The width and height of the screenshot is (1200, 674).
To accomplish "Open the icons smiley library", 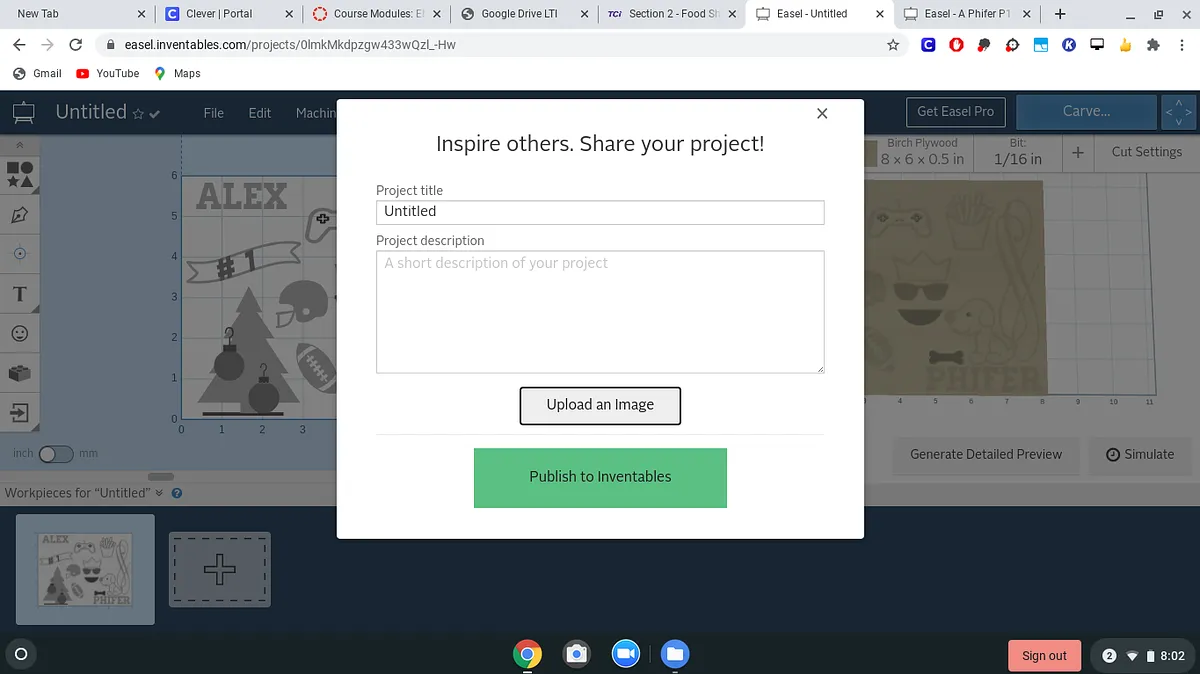I will click(20, 333).
